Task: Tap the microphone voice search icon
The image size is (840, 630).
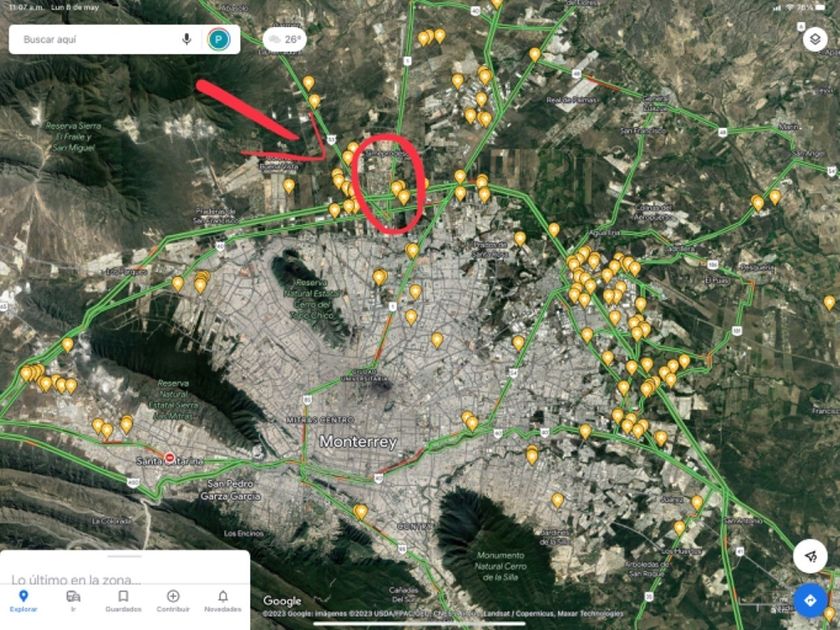Action: coord(186,39)
